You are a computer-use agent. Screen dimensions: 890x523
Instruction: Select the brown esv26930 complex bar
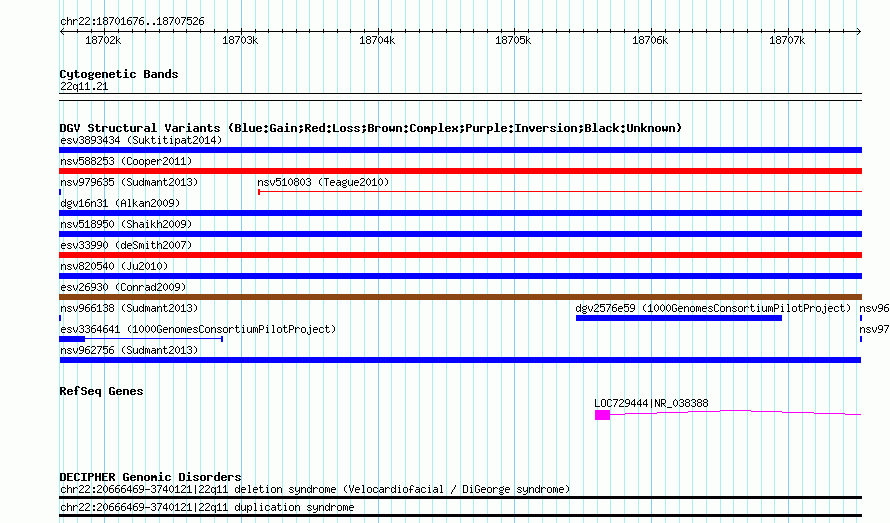(460, 297)
